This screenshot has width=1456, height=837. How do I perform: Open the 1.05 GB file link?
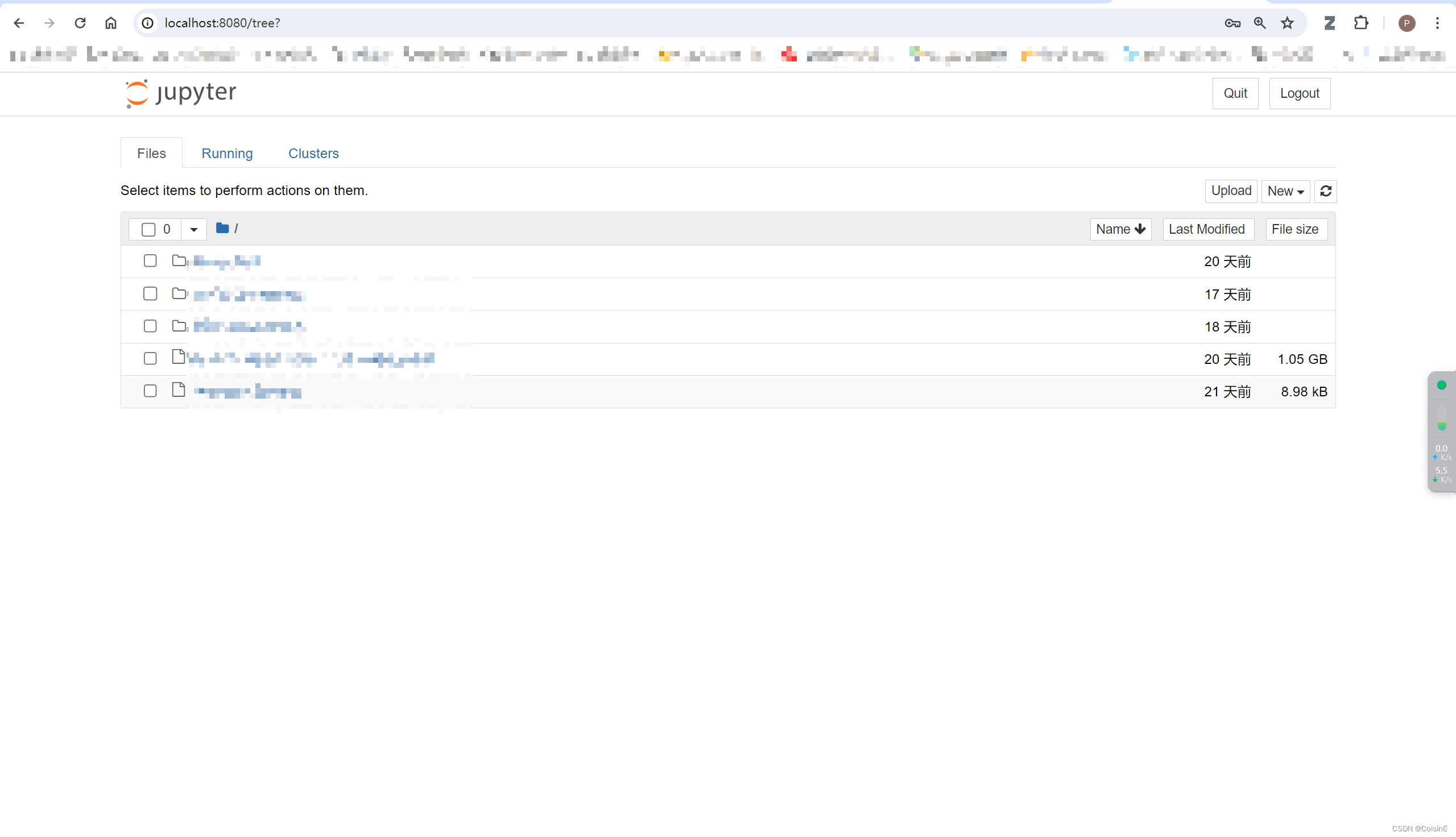pos(311,359)
